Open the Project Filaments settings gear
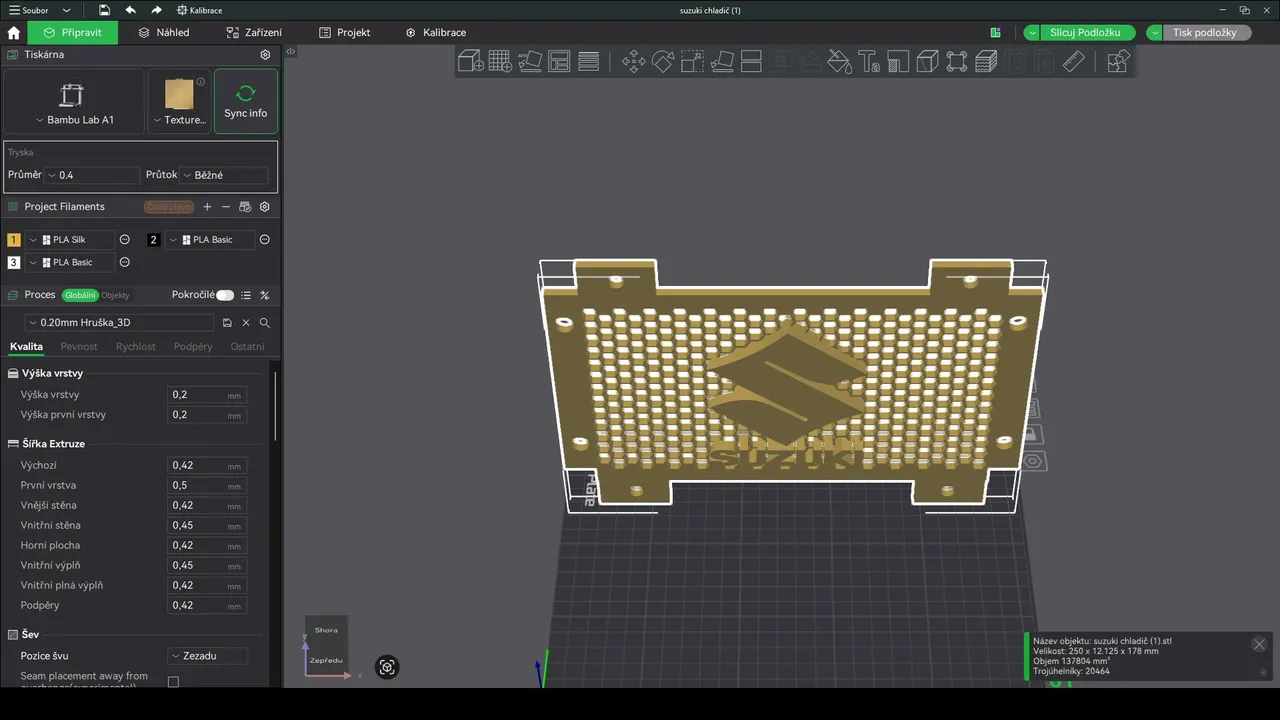1280x720 pixels. pyautogui.click(x=265, y=207)
